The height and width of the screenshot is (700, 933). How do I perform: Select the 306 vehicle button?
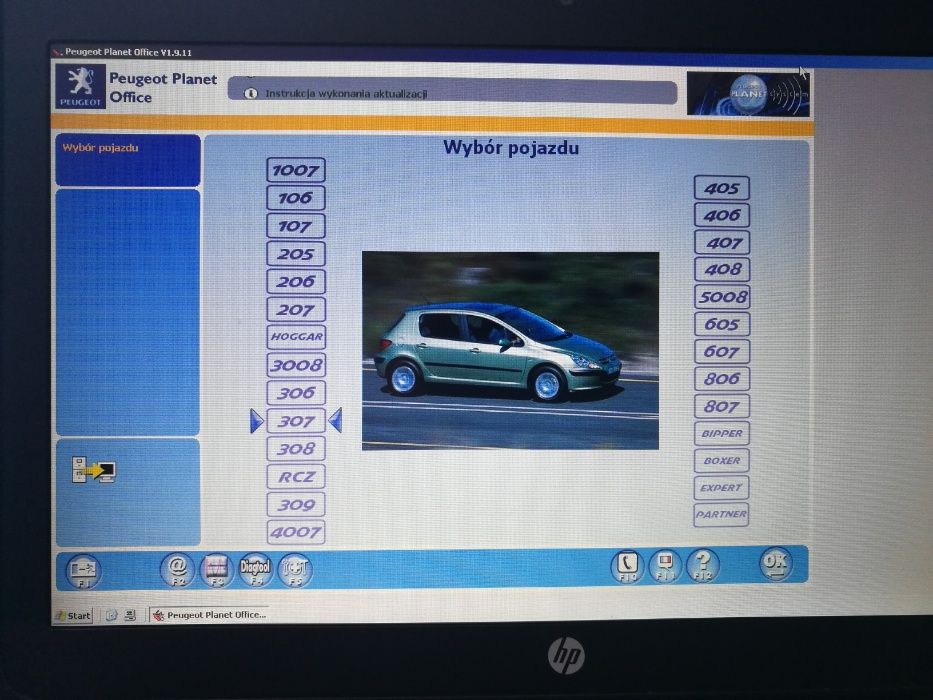click(x=296, y=393)
